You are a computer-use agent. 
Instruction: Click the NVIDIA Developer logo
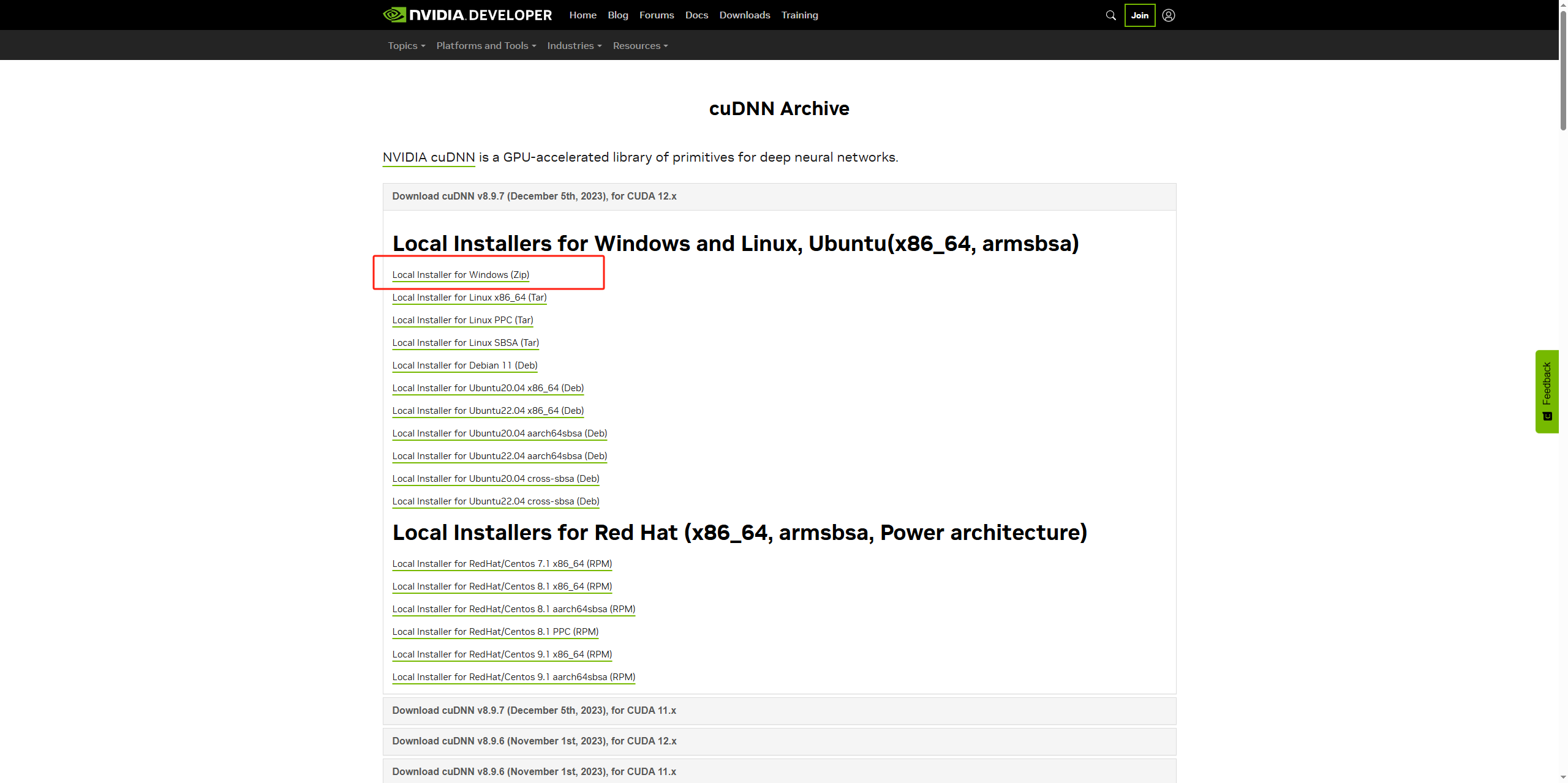[467, 15]
